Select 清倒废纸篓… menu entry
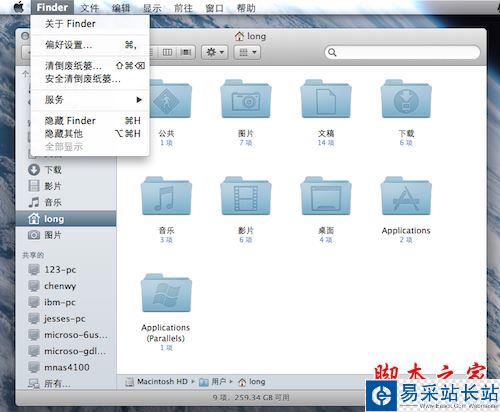The width and height of the screenshot is (500, 412). 90,66
